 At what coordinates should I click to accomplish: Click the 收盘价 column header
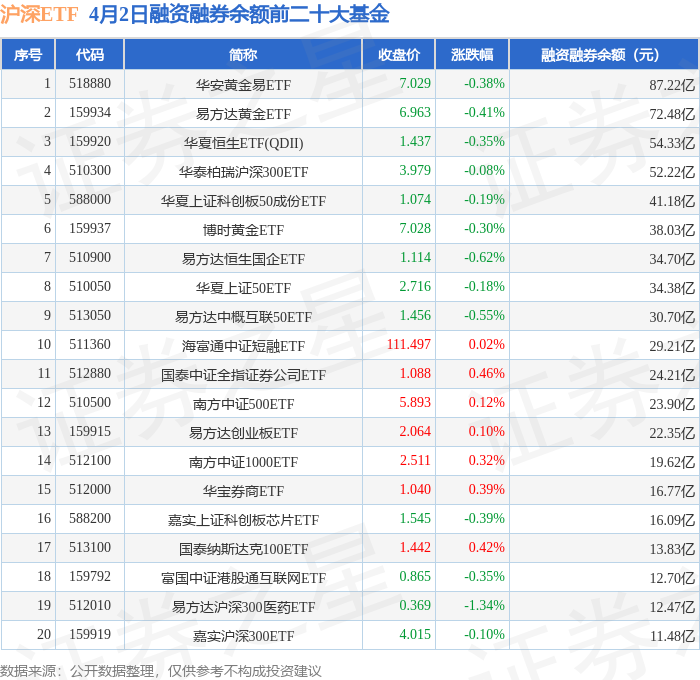pos(399,54)
